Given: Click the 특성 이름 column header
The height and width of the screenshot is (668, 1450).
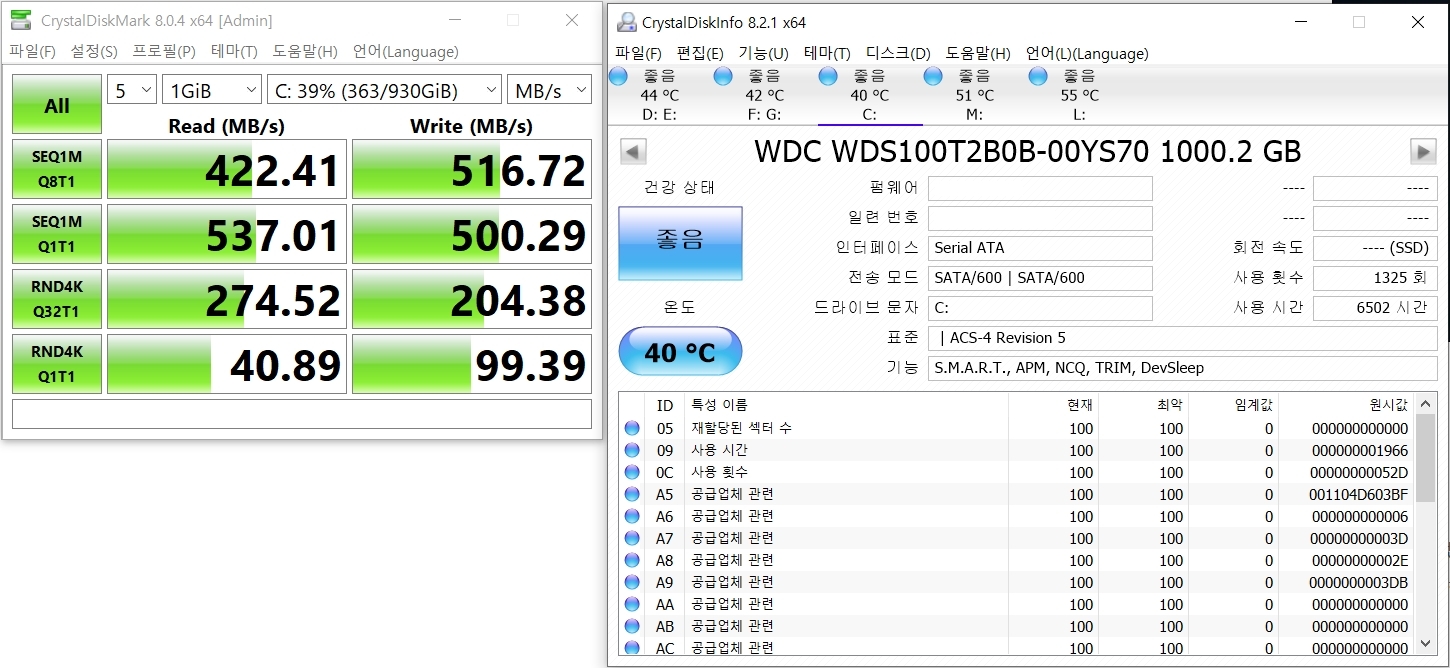Looking at the screenshot, I should pos(720,405).
